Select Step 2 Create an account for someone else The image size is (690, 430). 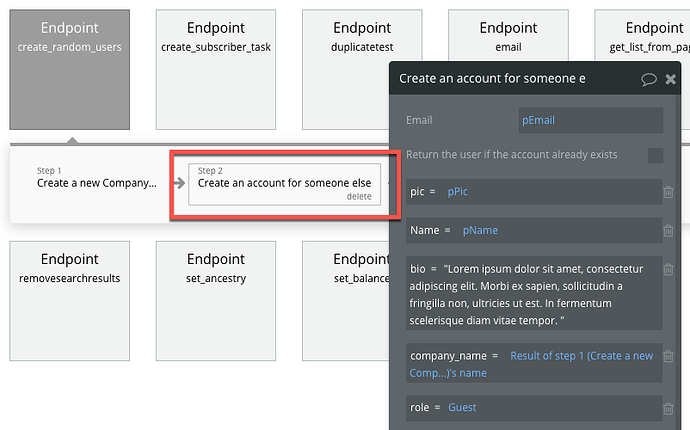[284, 184]
